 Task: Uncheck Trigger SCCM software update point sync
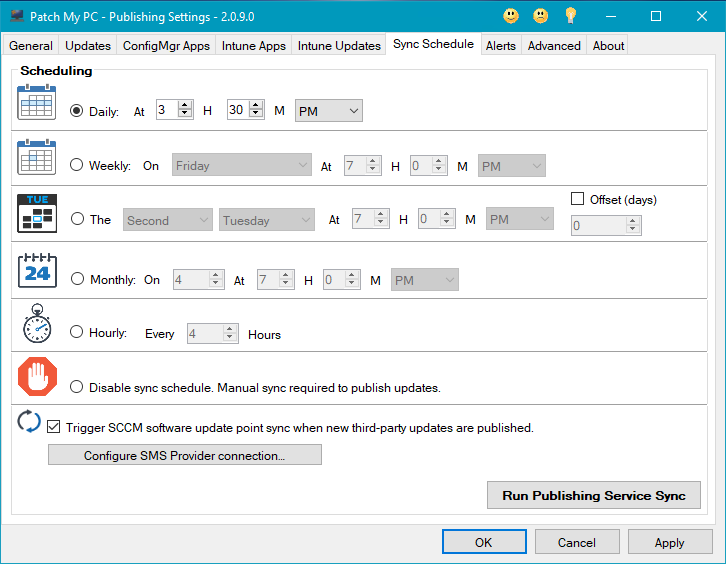tap(54, 427)
